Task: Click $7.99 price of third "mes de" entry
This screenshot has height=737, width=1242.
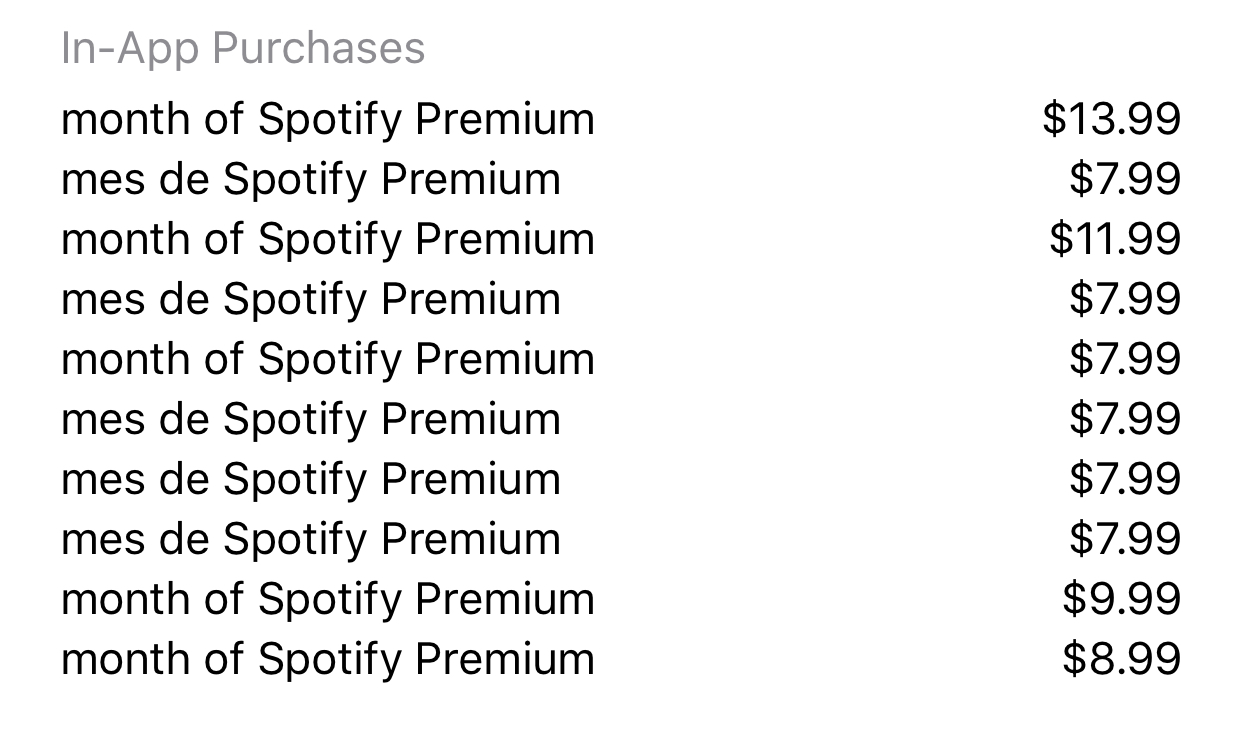Action: coord(1125,419)
